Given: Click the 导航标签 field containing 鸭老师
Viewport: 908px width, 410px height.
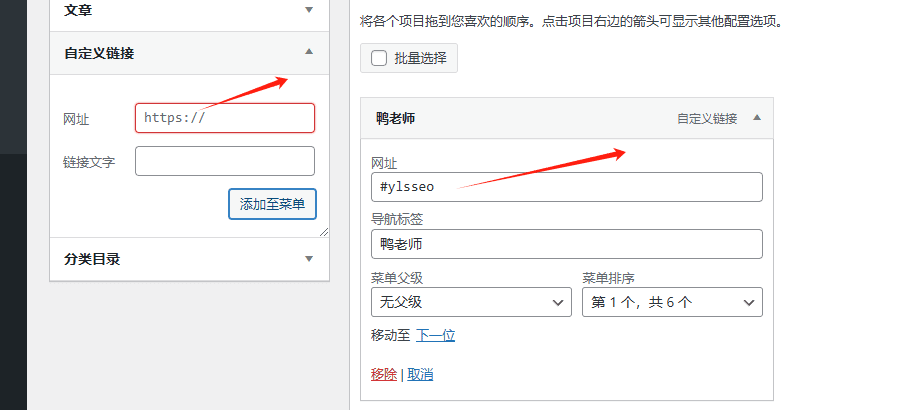Looking at the screenshot, I should [567, 244].
